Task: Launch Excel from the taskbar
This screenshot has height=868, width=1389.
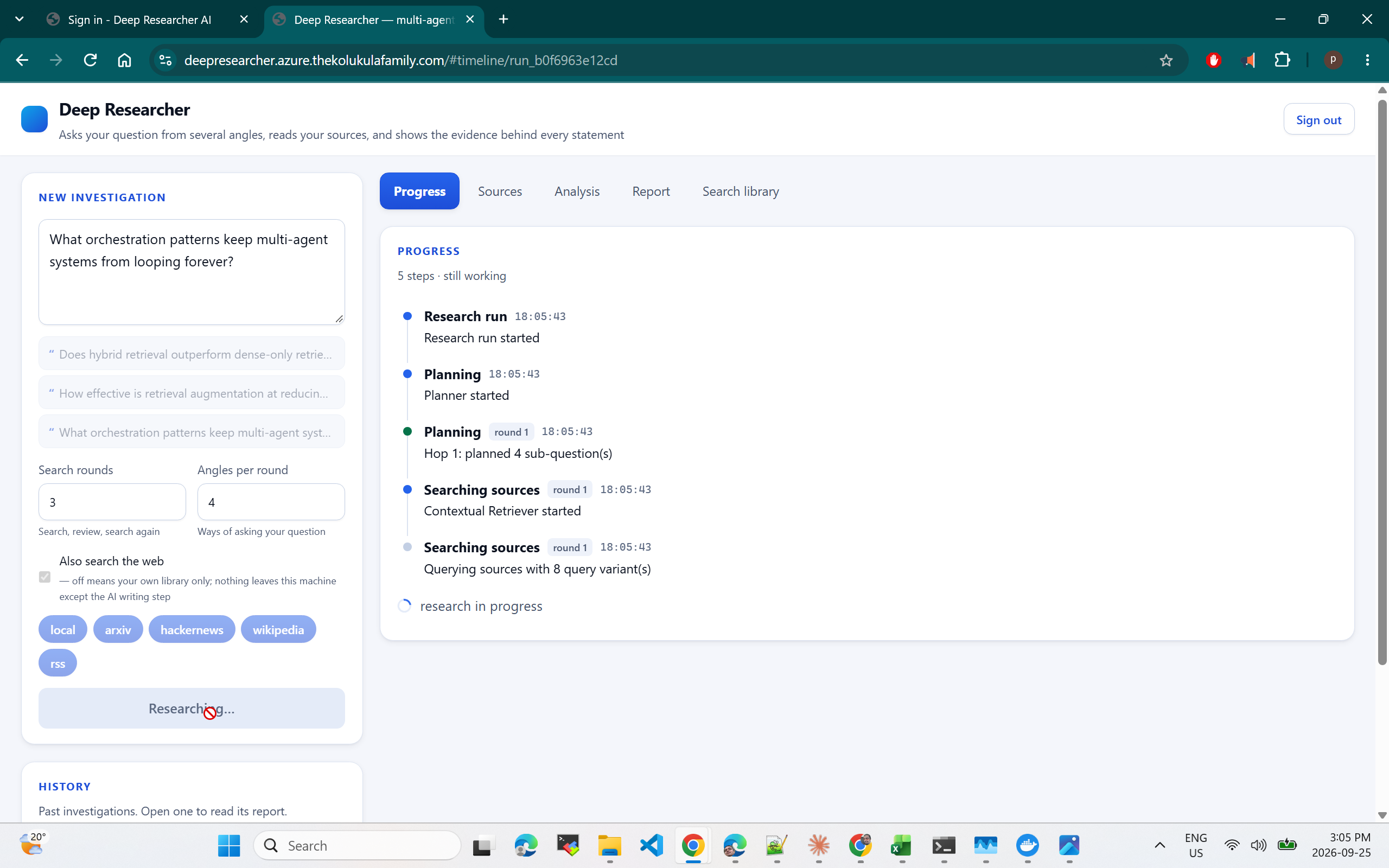Action: [x=902, y=845]
